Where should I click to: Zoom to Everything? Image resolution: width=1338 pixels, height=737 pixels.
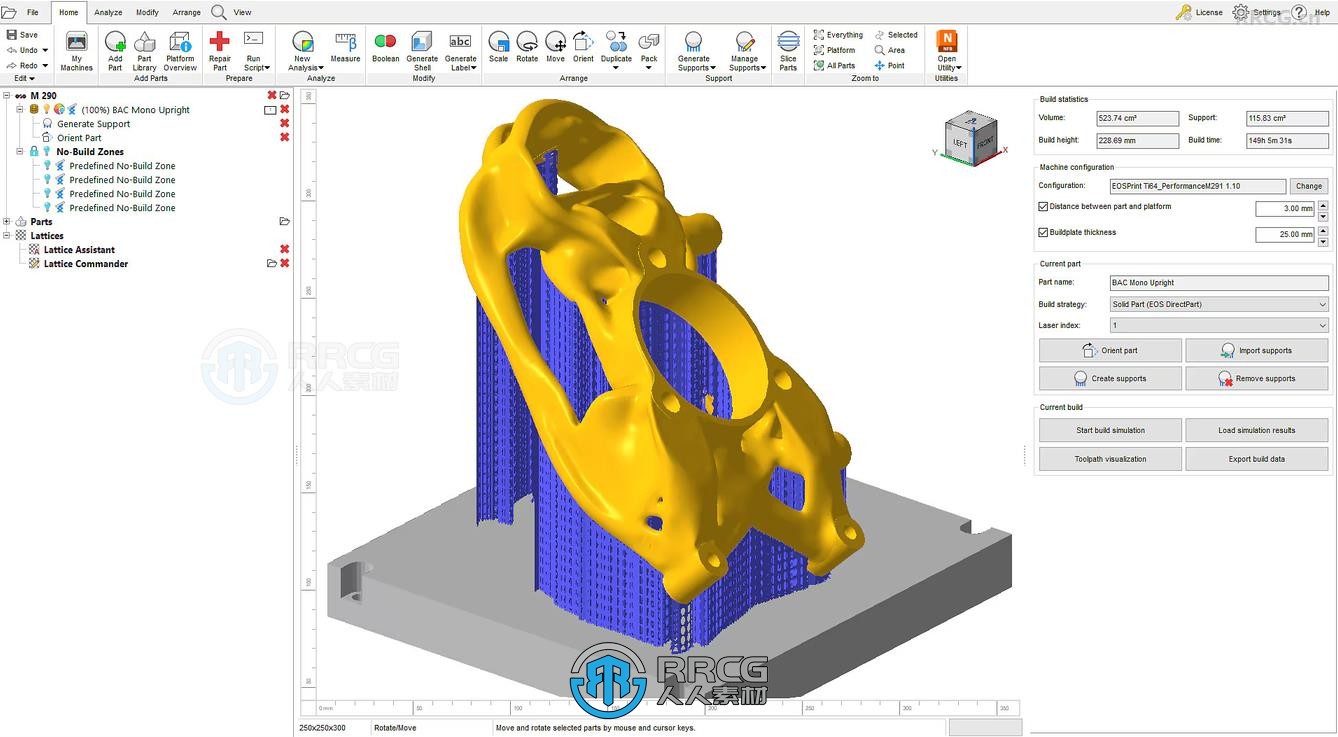click(838, 35)
